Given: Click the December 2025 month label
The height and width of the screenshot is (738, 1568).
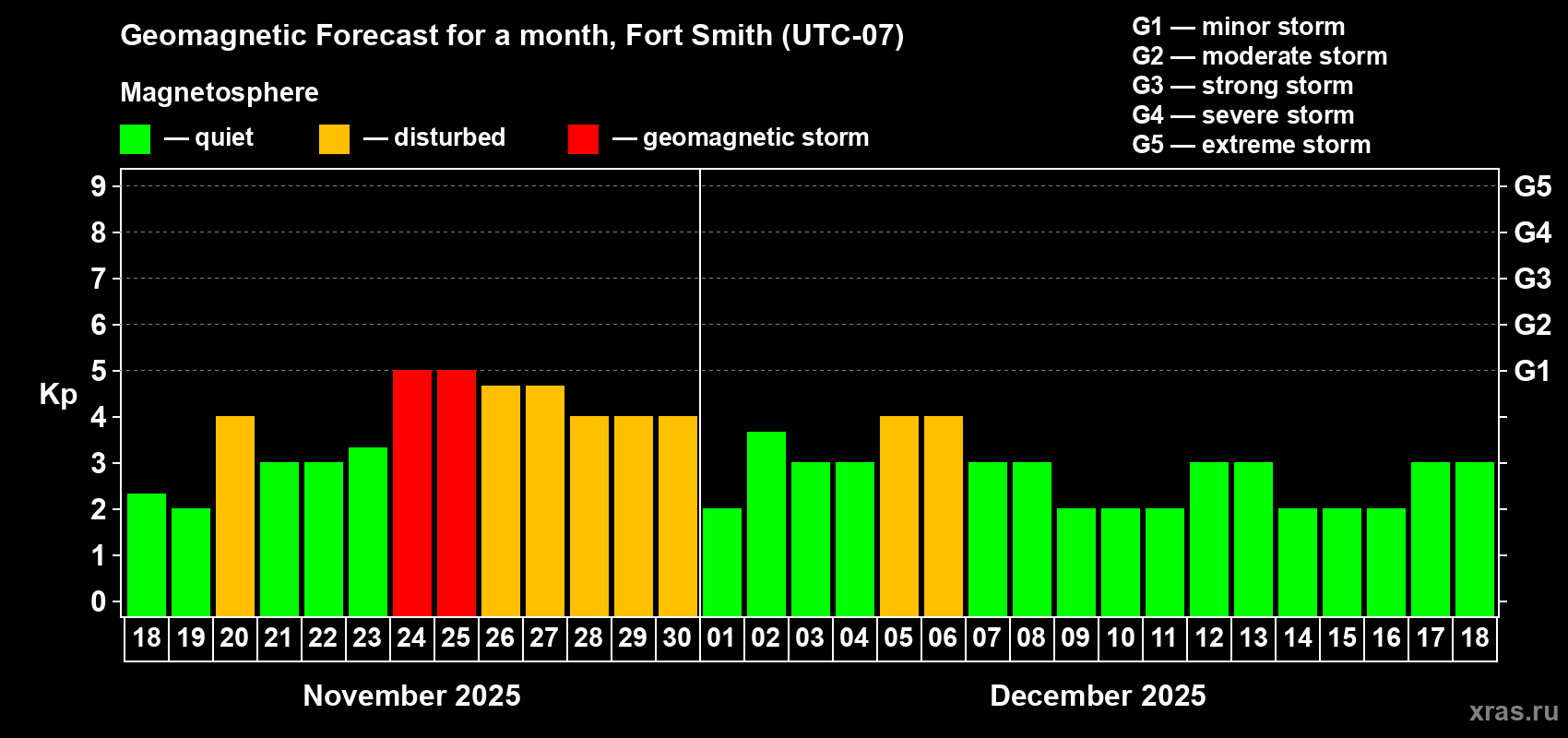Looking at the screenshot, I should tap(1098, 696).
